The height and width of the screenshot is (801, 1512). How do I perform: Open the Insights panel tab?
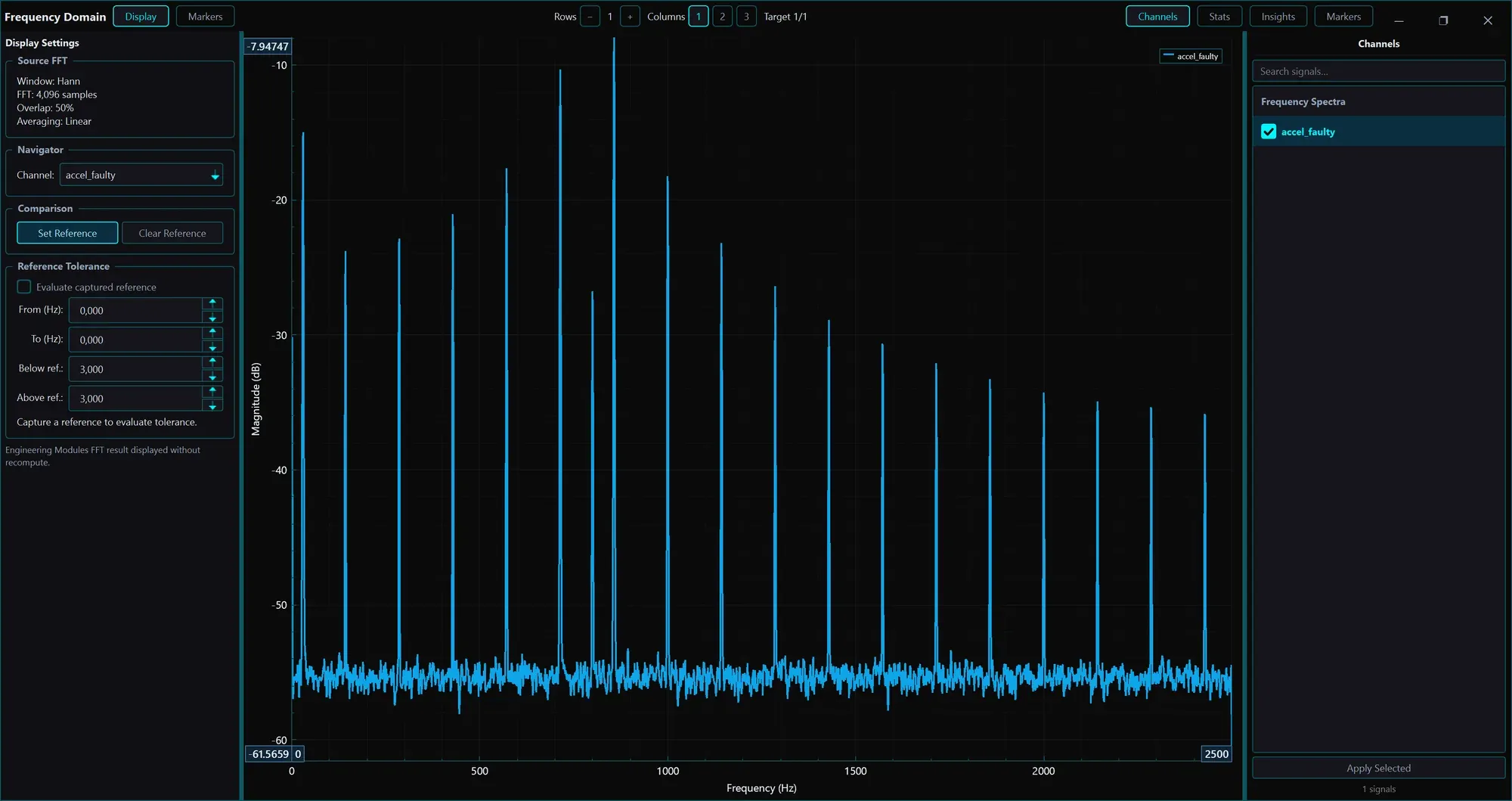coord(1278,17)
